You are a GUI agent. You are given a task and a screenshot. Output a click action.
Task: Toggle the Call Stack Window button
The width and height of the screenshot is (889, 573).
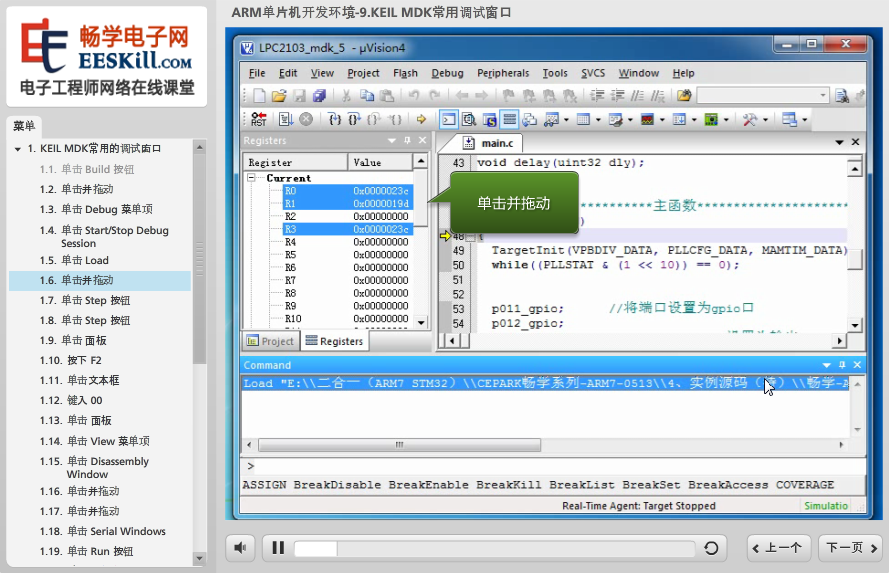tap(530, 119)
